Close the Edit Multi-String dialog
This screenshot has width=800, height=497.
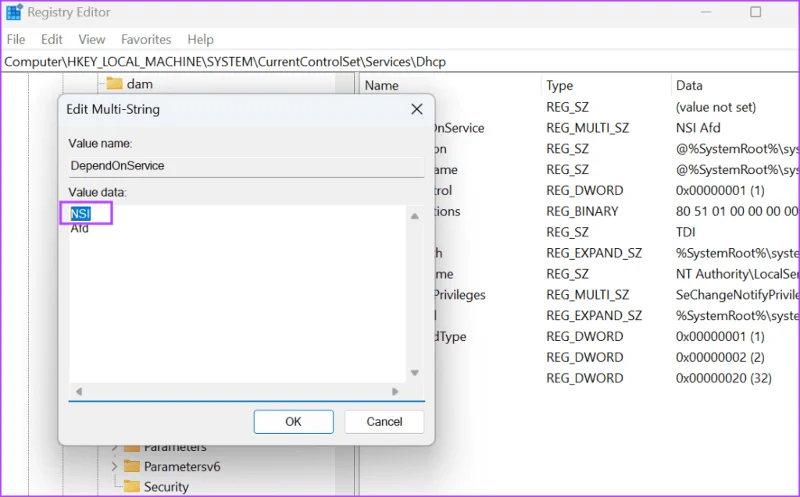(417, 109)
